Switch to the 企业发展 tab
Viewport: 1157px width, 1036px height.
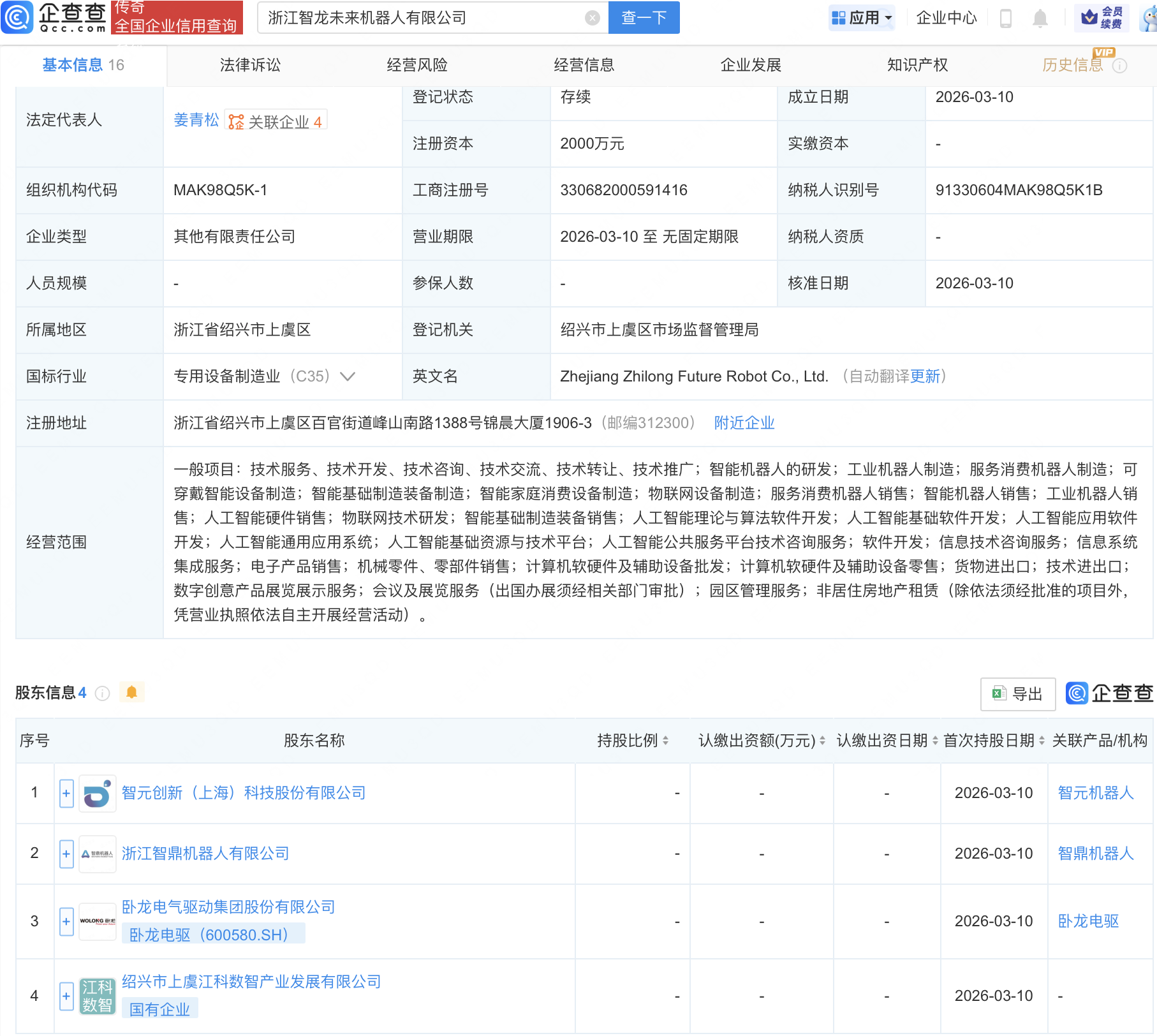[x=751, y=64]
